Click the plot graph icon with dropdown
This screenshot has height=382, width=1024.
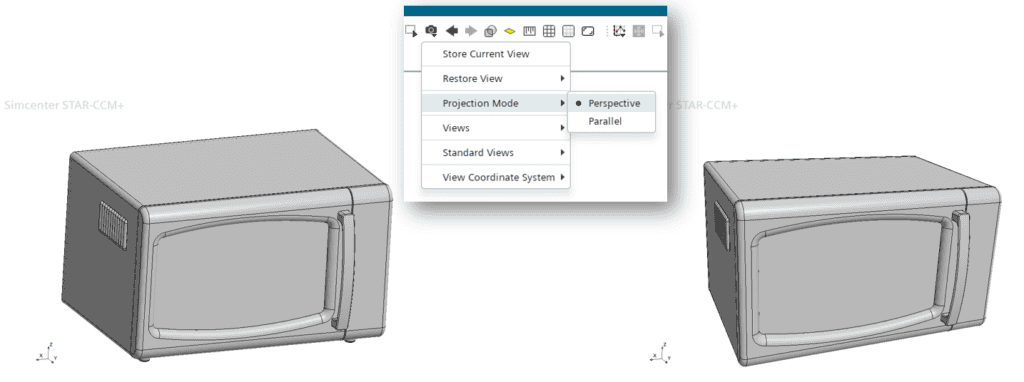pyautogui.click(x=619, y=31)
